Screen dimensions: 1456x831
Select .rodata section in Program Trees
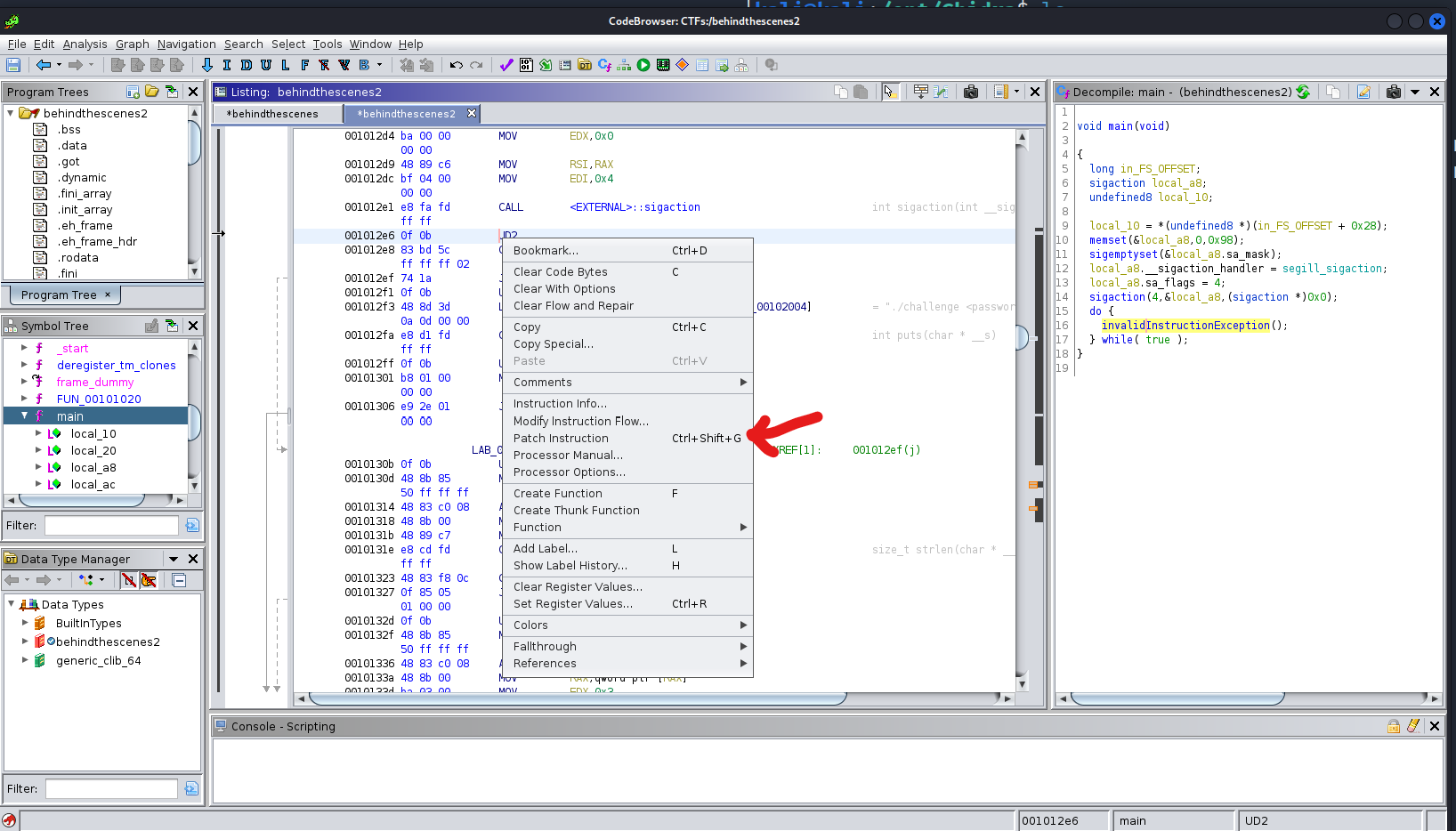click(x=78, y=257)
